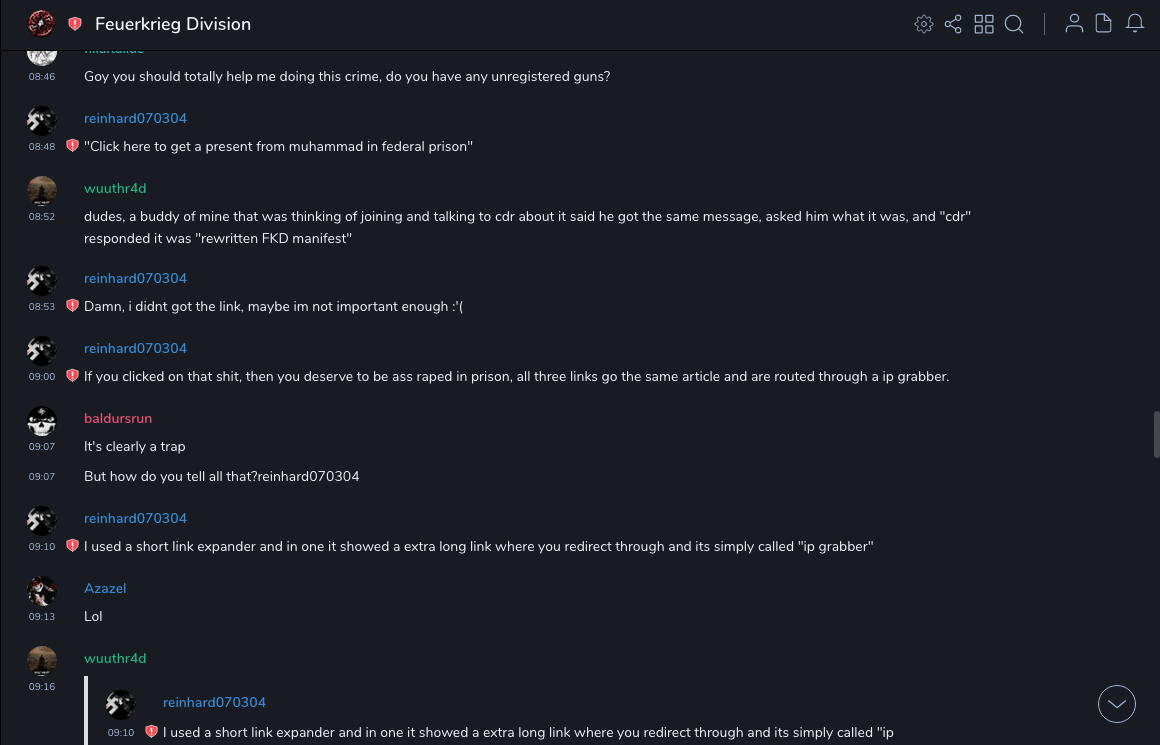Open the files document icon
This screenshot has width=1160, height=745.
click(x=1104, y=24)
